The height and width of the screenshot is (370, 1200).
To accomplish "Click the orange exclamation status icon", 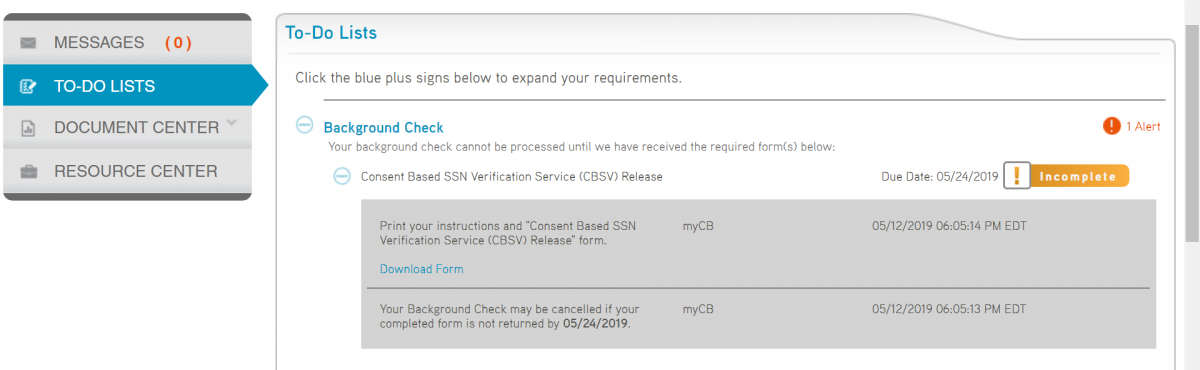I will 1016,176.
